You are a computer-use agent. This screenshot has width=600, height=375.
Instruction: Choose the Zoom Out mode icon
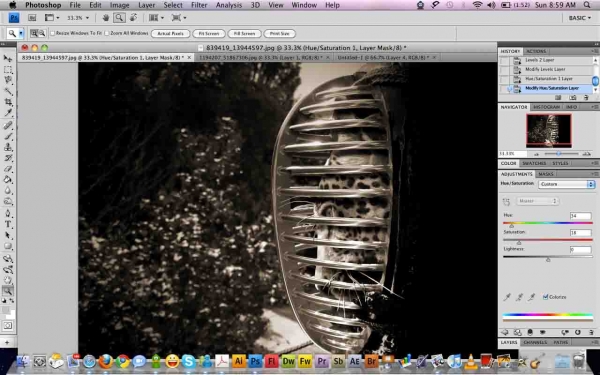pyautogui.click(x=42, y=33)
